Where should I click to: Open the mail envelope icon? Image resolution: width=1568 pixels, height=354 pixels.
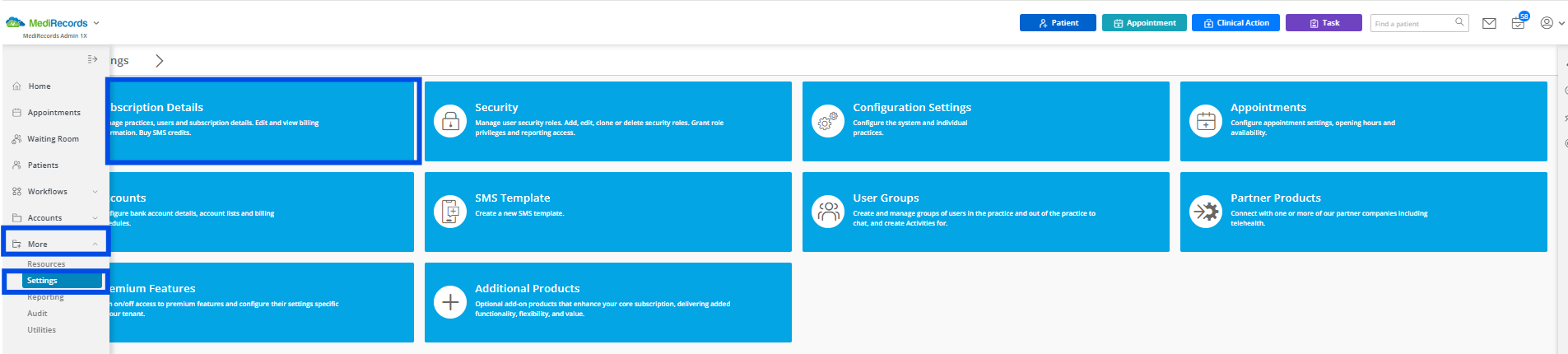coord(1489,23)
